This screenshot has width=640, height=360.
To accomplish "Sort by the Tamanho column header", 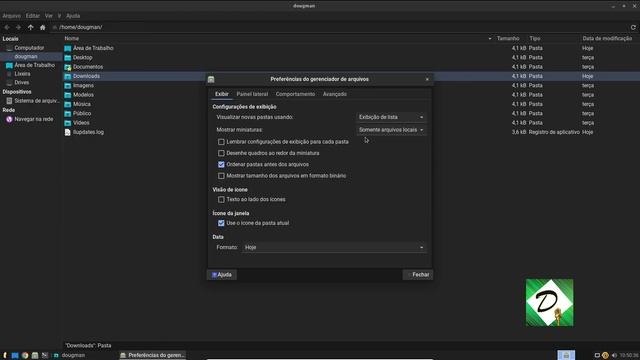I will [x=508, y=38].
